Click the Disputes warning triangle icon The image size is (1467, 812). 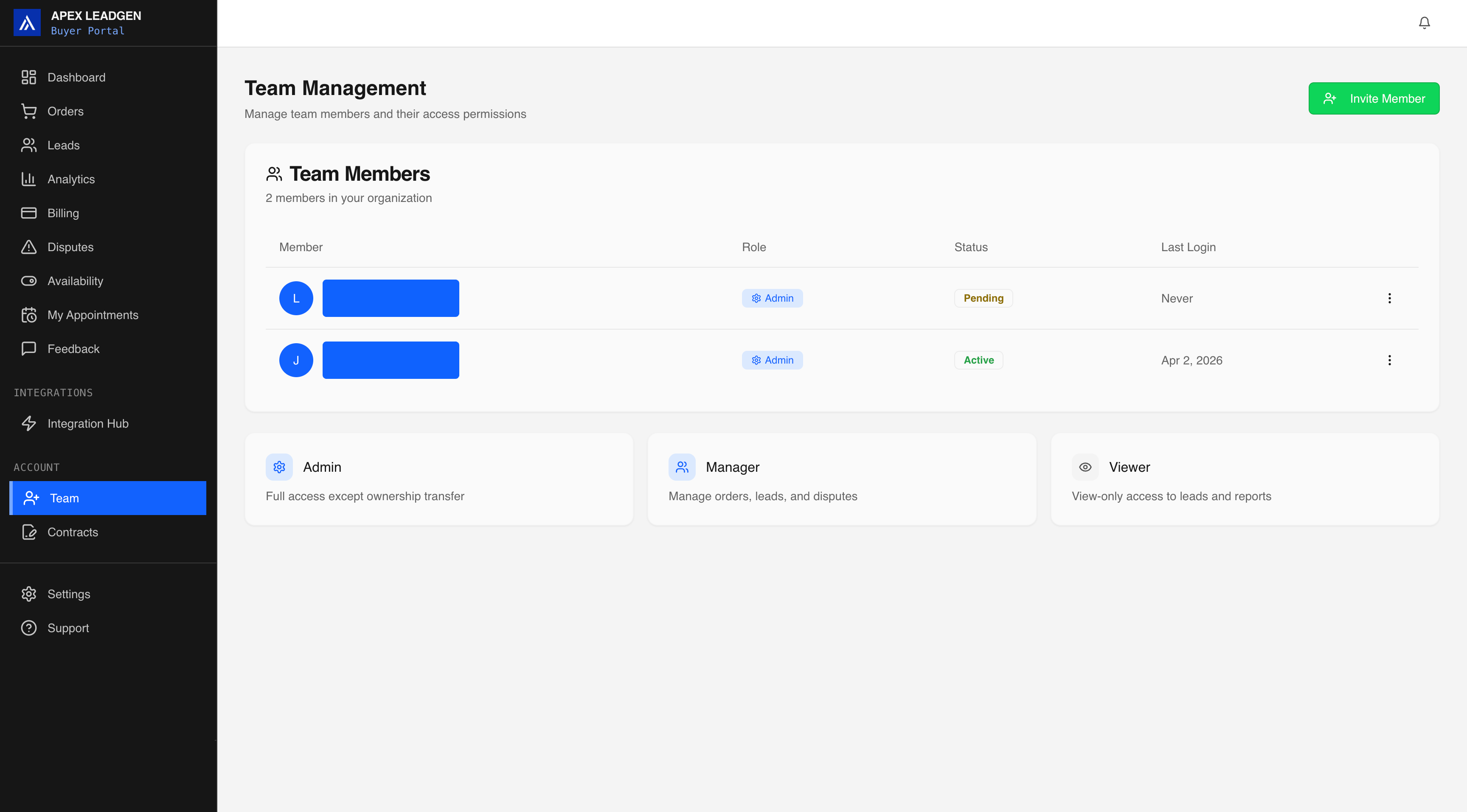tap(28, 247)
